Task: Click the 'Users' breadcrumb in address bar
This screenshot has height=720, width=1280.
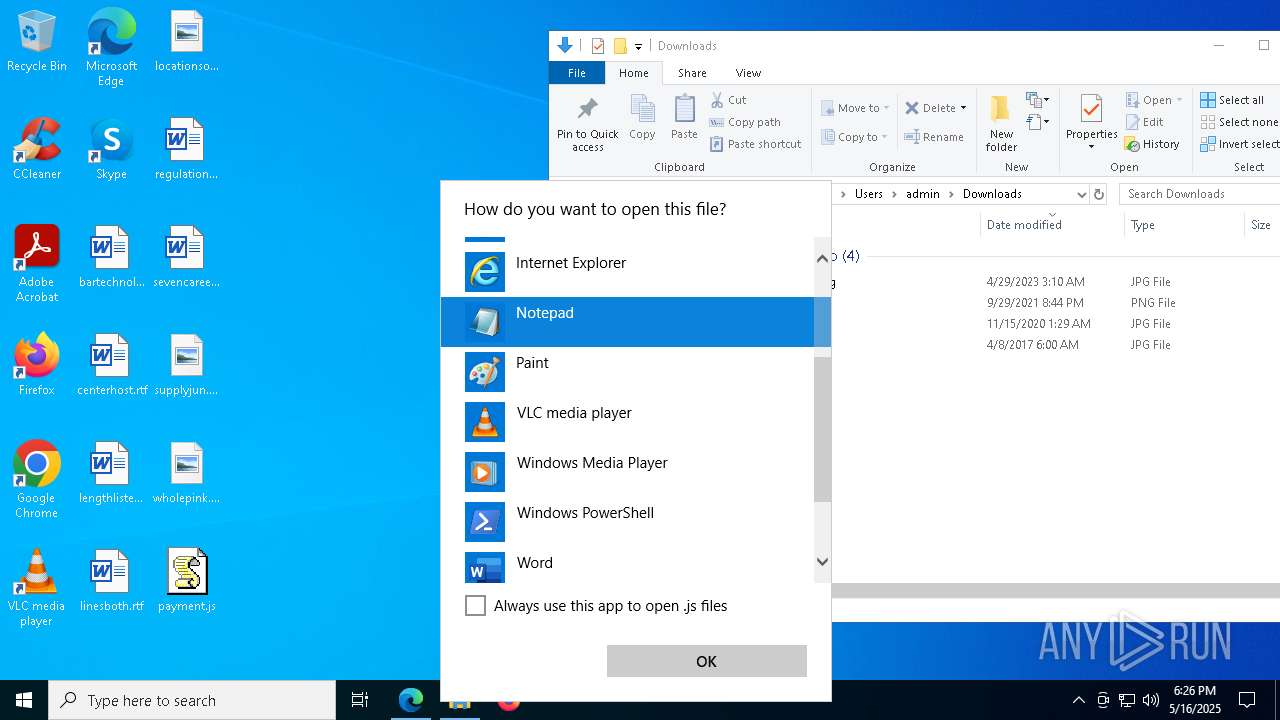Action: [869, 194]
